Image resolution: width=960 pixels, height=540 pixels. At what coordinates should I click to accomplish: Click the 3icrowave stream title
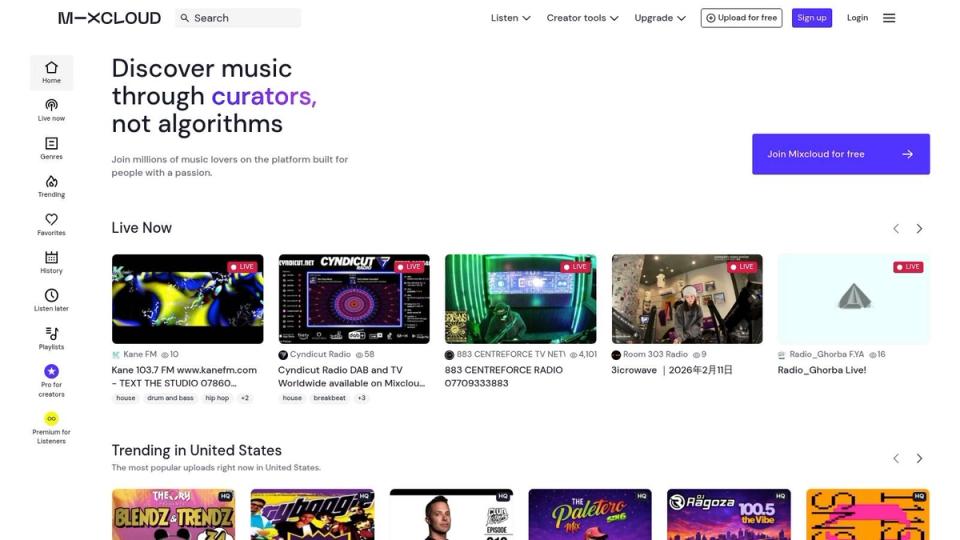point(672,370)
